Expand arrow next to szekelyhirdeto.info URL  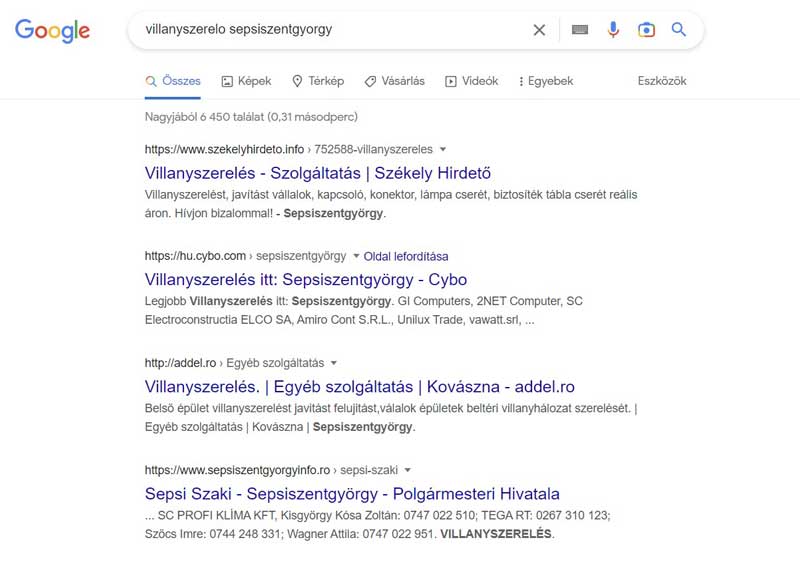point(443,149)
